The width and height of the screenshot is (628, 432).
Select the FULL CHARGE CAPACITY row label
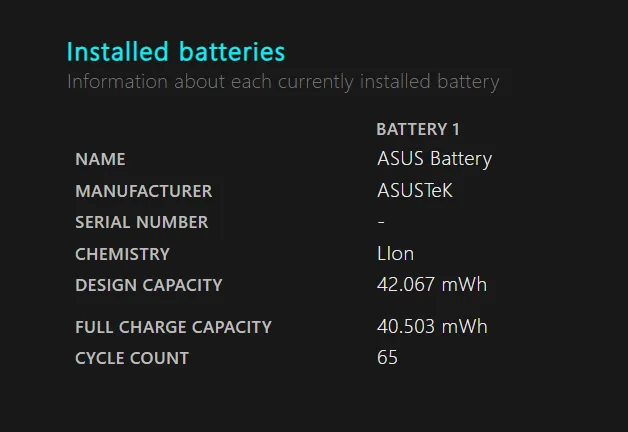173,327
